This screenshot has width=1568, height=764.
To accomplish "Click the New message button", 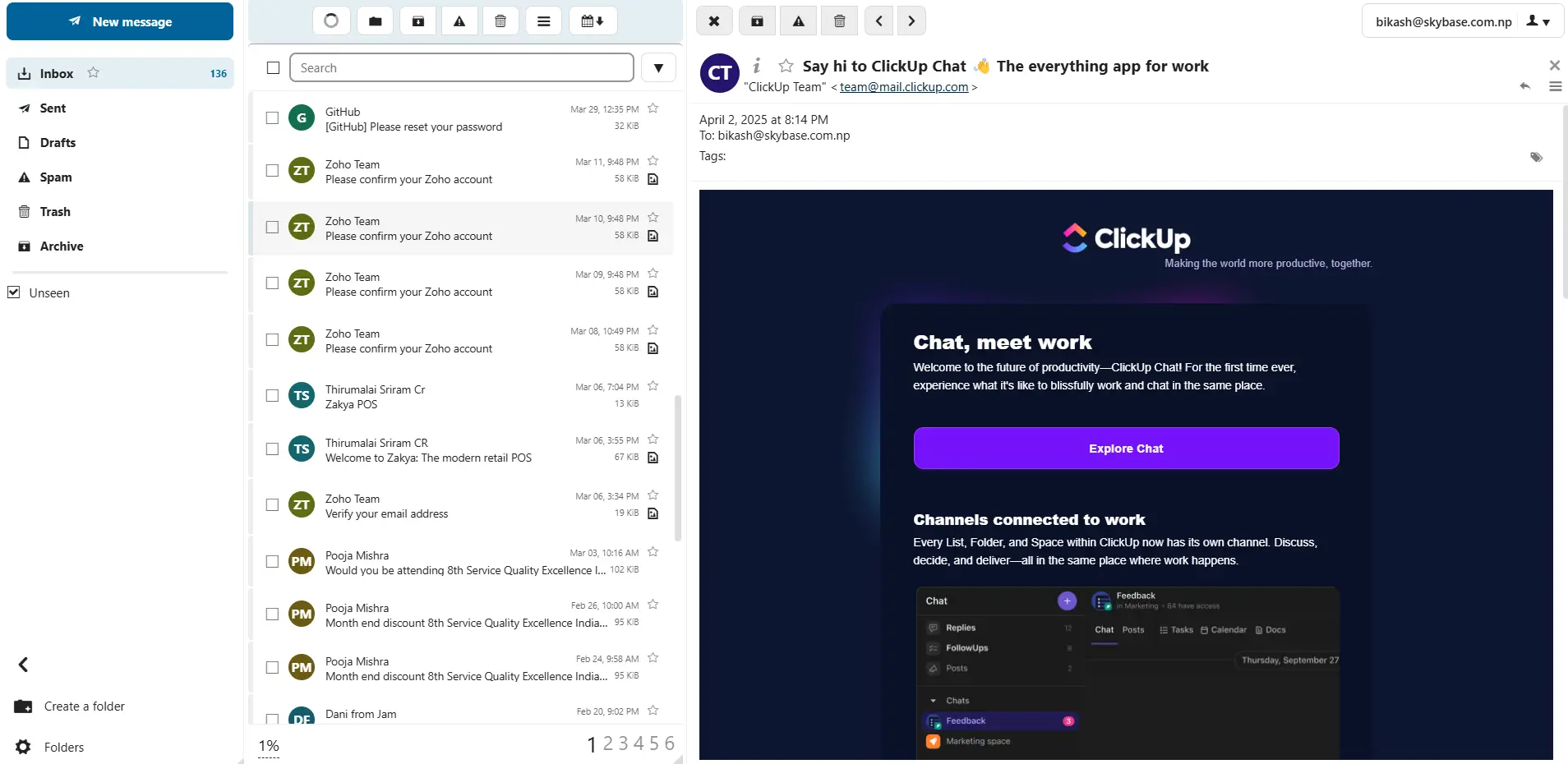I will (x=120, y=21).
